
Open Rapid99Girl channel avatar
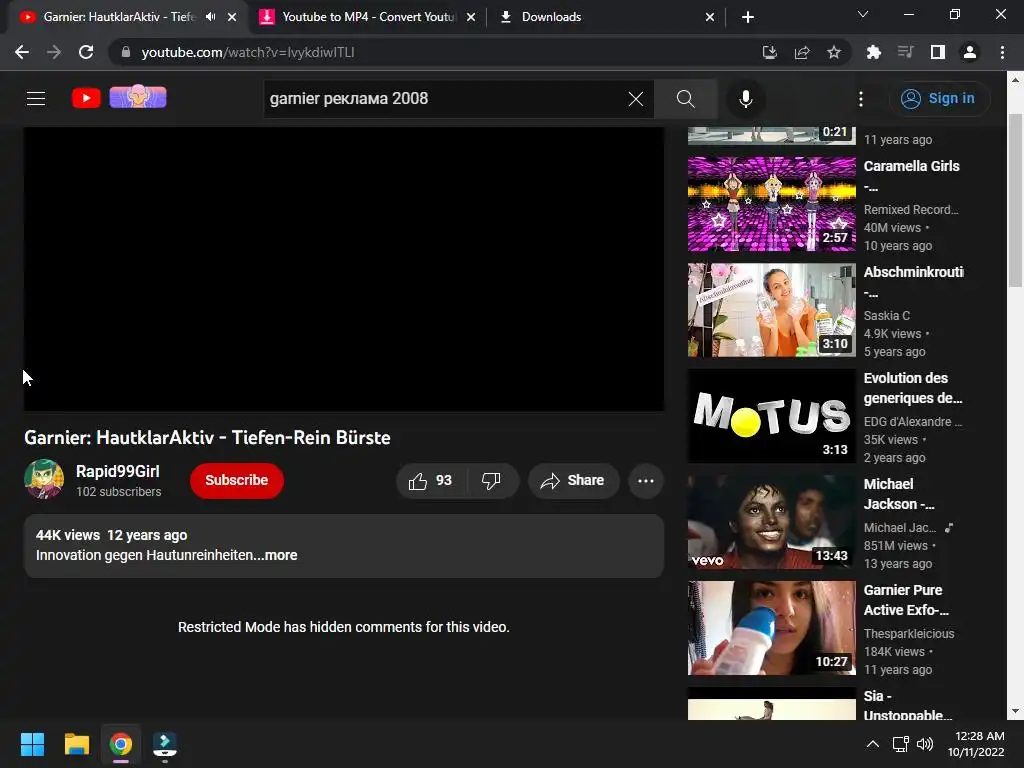click(44, 479)
